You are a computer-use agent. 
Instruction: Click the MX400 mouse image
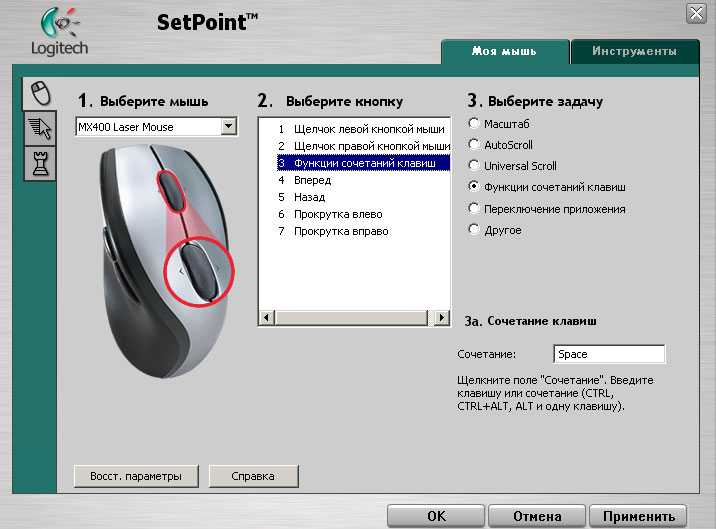[x=167, y=261]
